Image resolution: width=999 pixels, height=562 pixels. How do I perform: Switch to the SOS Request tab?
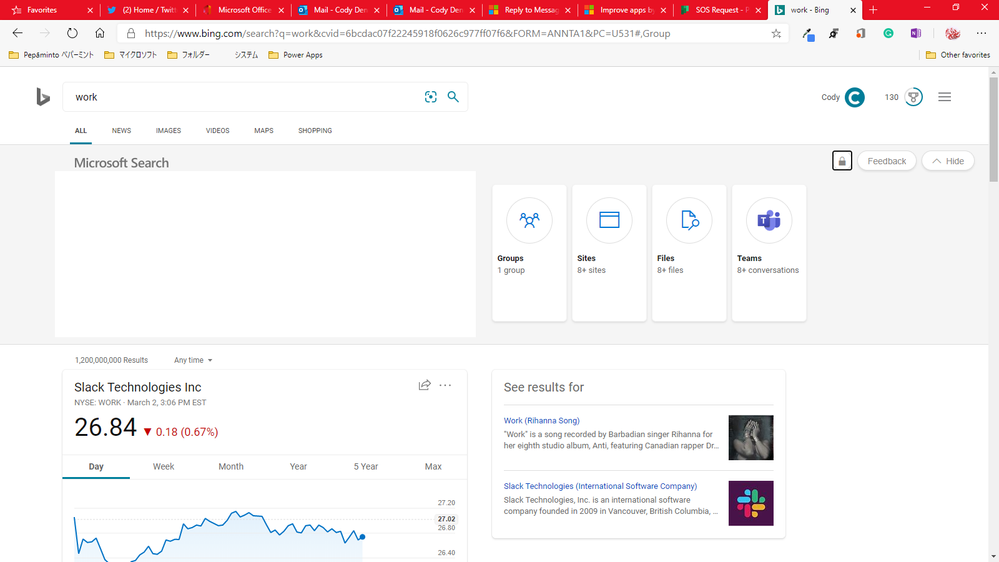tap(721, 10)
